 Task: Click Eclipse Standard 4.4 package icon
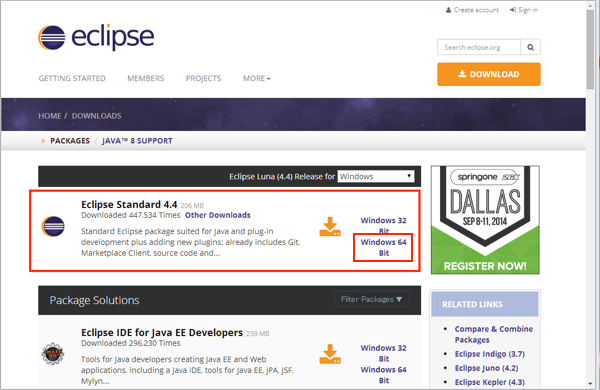pyautogui.click(x=53, y=226)
